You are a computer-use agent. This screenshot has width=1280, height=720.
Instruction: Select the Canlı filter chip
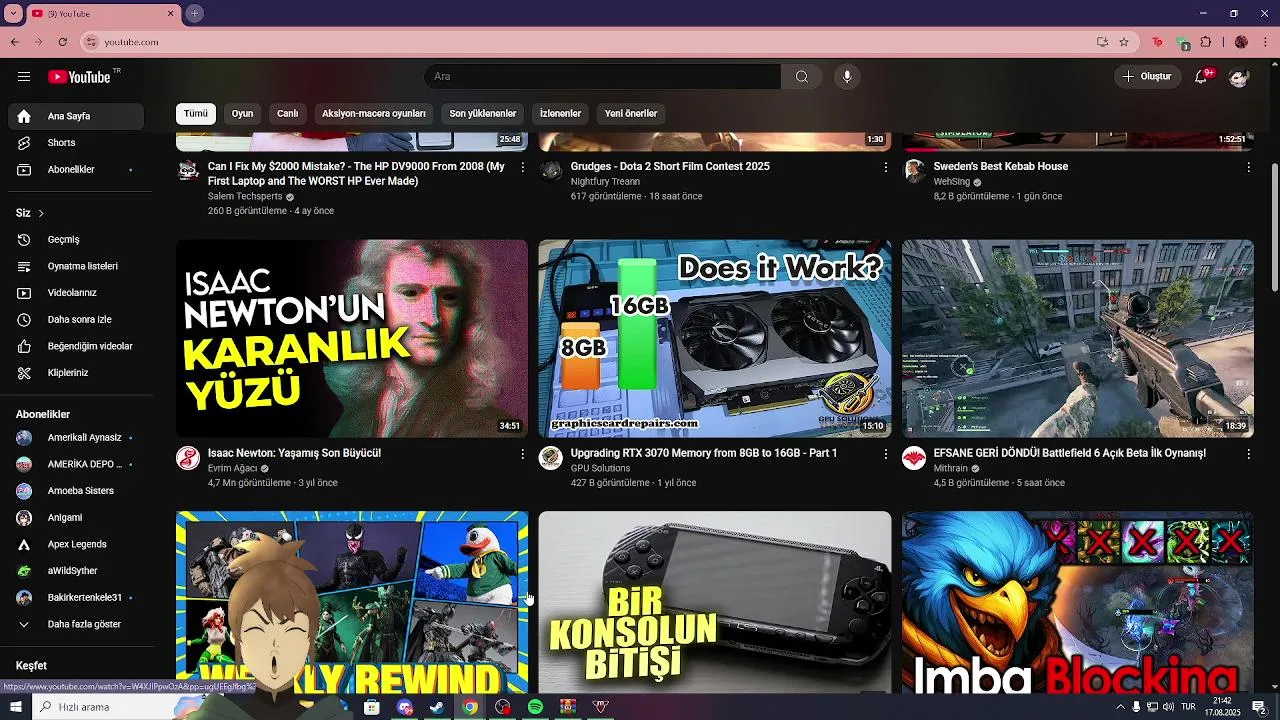[x=288, y=113]
